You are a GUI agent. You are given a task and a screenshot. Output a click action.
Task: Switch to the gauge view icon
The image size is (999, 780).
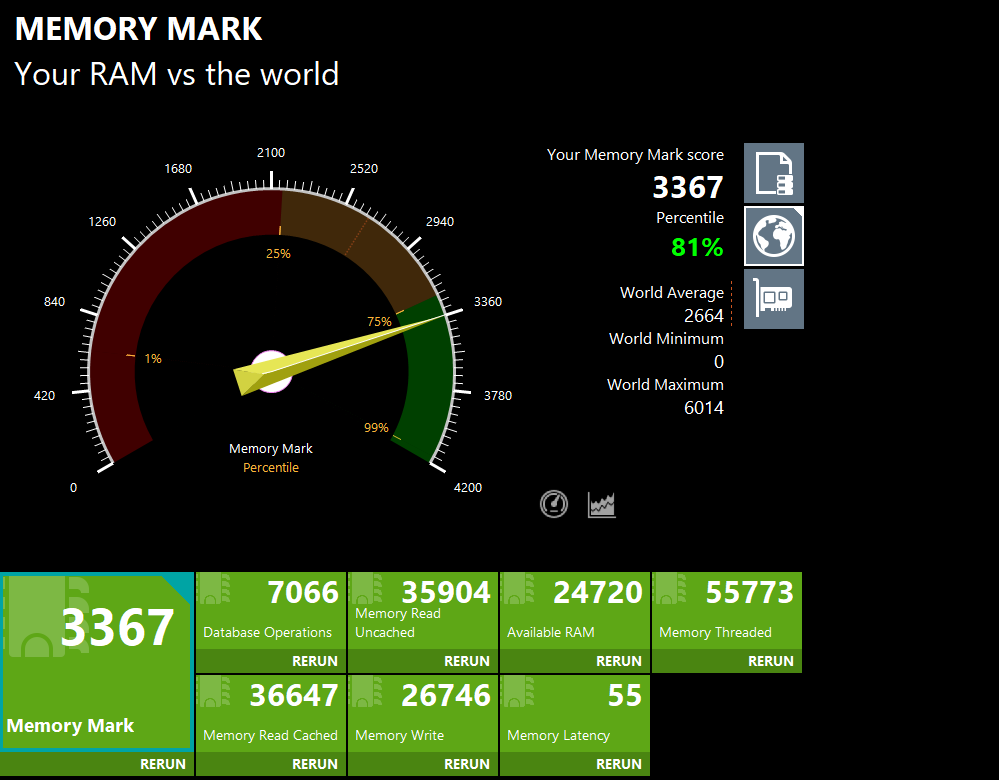coord(554,504)
